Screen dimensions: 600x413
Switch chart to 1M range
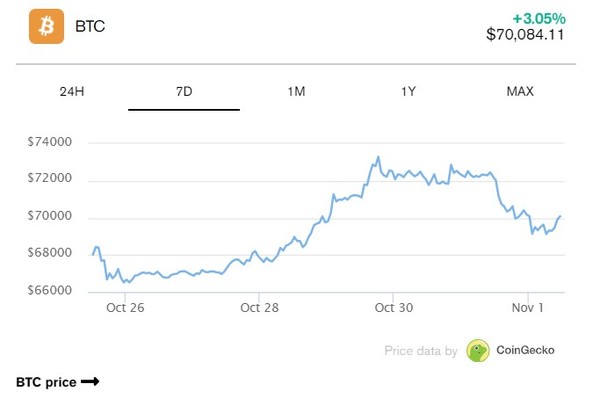[x=296, y=91]
